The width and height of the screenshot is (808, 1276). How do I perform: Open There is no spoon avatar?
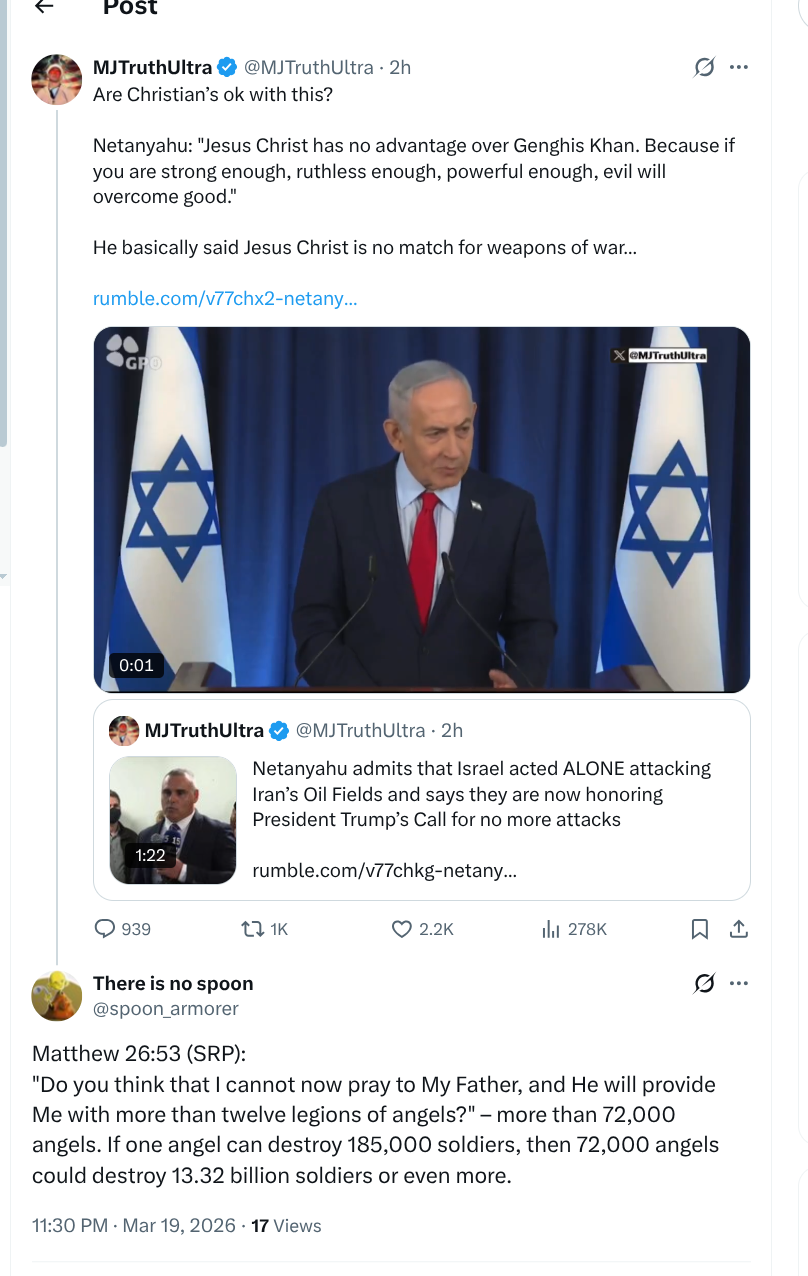point(56,996)
